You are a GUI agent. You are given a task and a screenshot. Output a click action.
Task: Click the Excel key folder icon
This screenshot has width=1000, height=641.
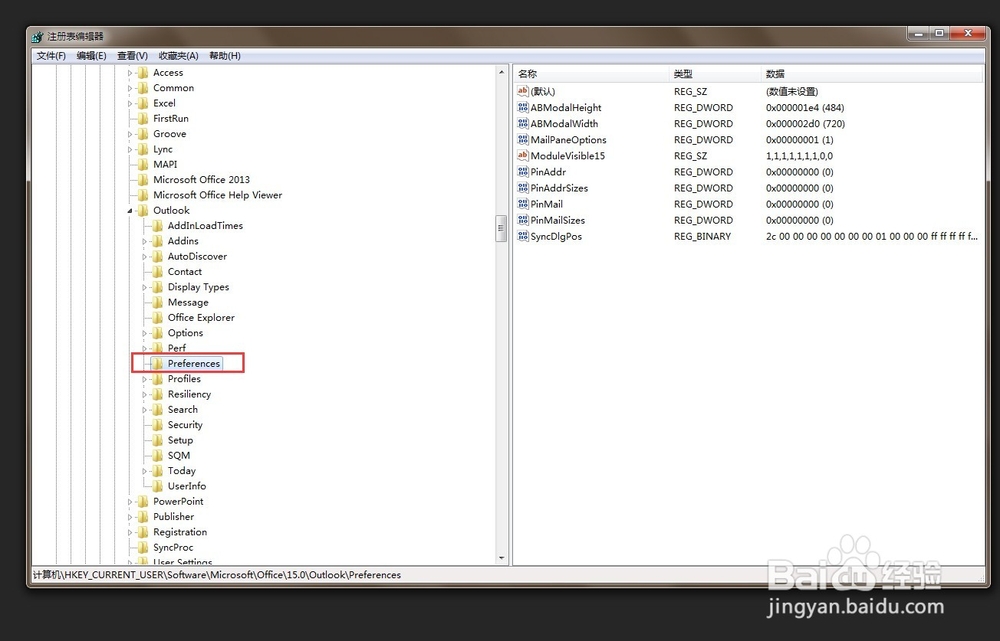143,103
